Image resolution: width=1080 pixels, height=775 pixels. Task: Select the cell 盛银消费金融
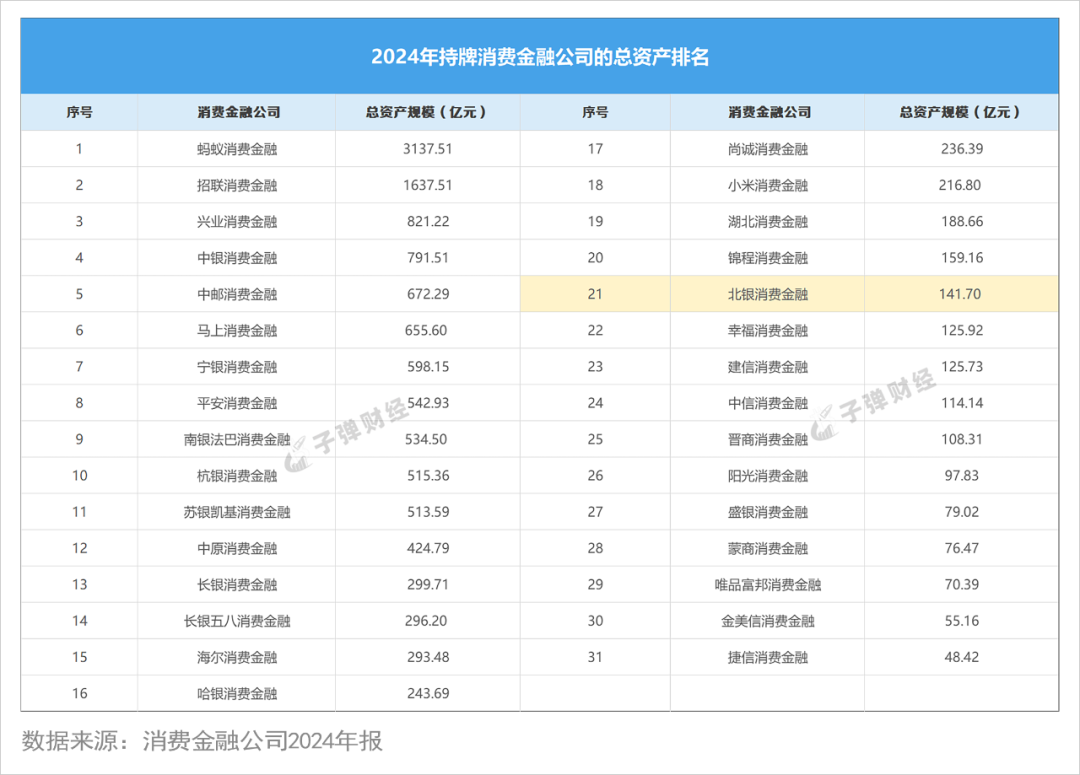click(768, 512)
